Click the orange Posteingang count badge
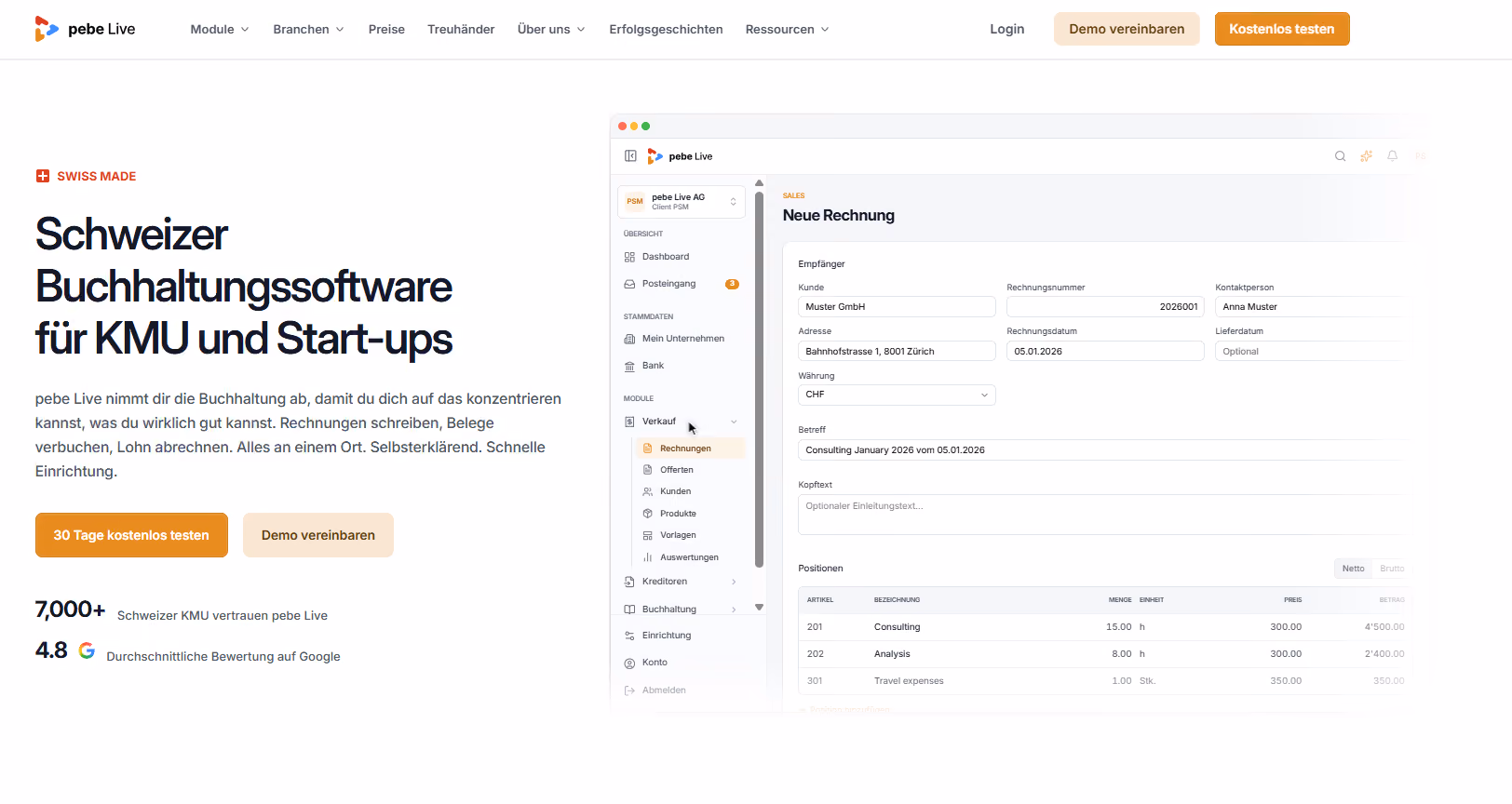The height and width of the screenshot is (804, 1512). pos(732,284)
